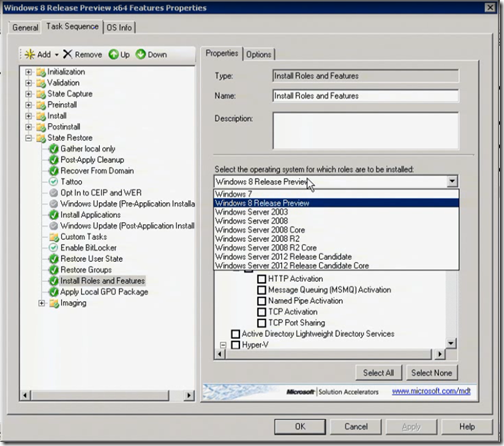Choose Windows 7 from the list

336,194
